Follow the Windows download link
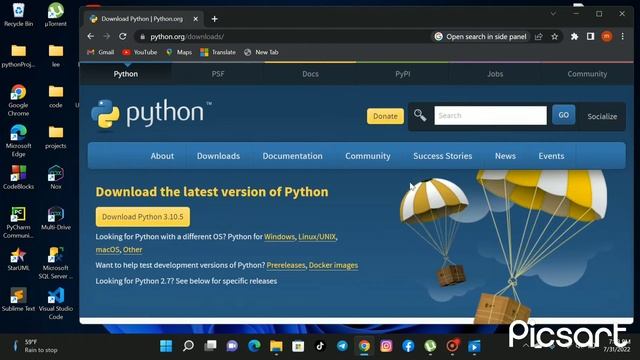 tap(279, 237)
